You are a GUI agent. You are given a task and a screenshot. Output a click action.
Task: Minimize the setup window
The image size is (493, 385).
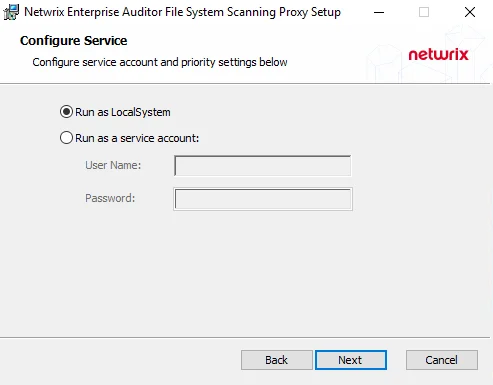pos(379,12)
